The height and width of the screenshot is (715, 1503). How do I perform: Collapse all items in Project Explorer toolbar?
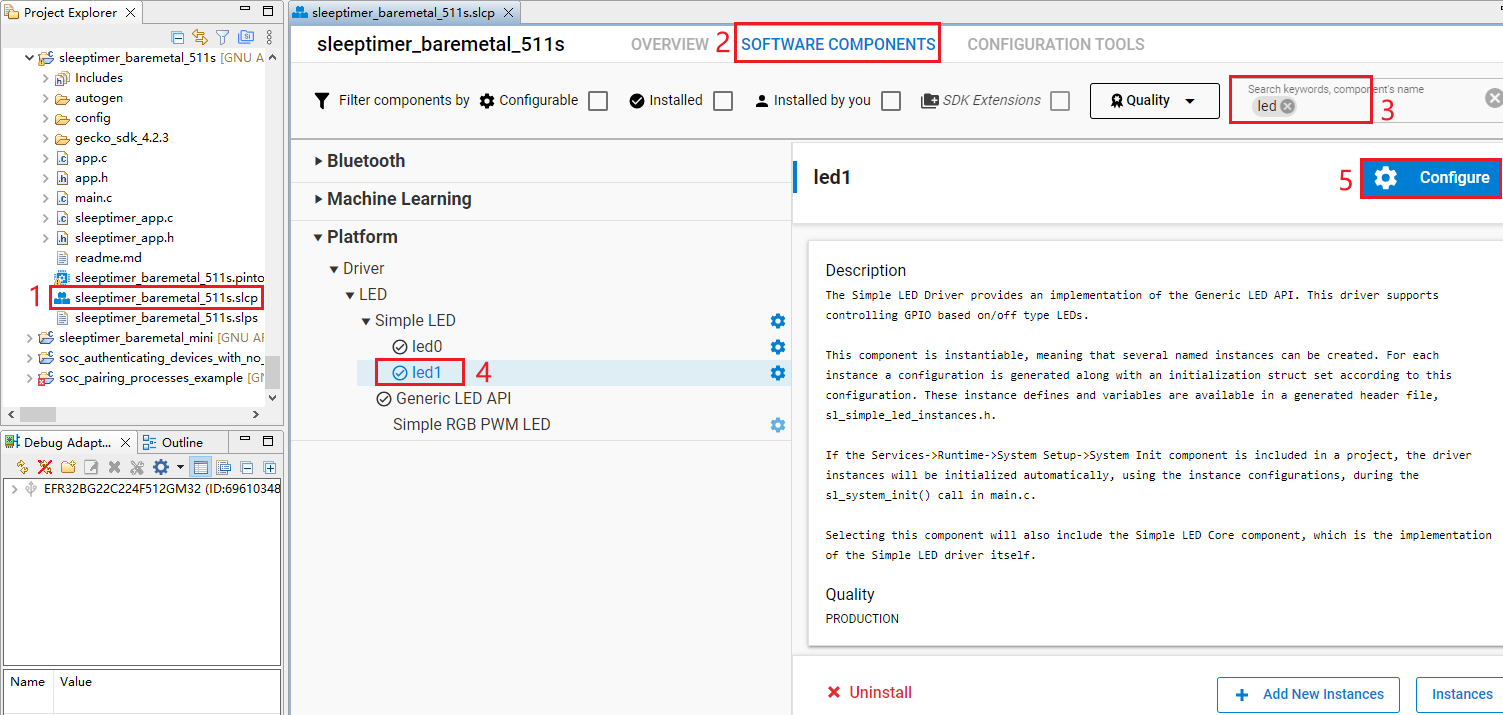pyautogui.click(x=178, y=37)
